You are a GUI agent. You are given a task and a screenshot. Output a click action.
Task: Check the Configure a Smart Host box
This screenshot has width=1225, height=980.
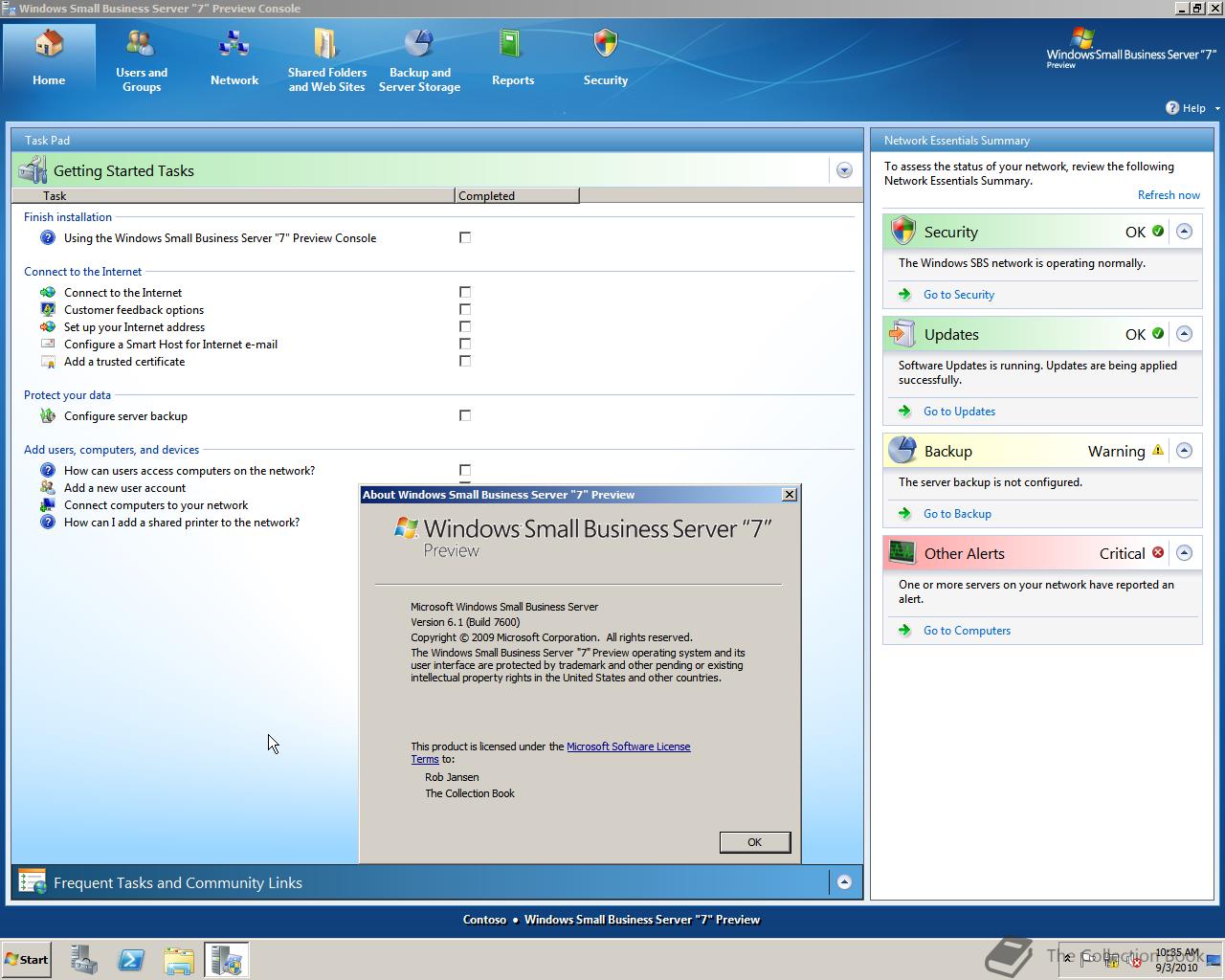click(465, 344)
